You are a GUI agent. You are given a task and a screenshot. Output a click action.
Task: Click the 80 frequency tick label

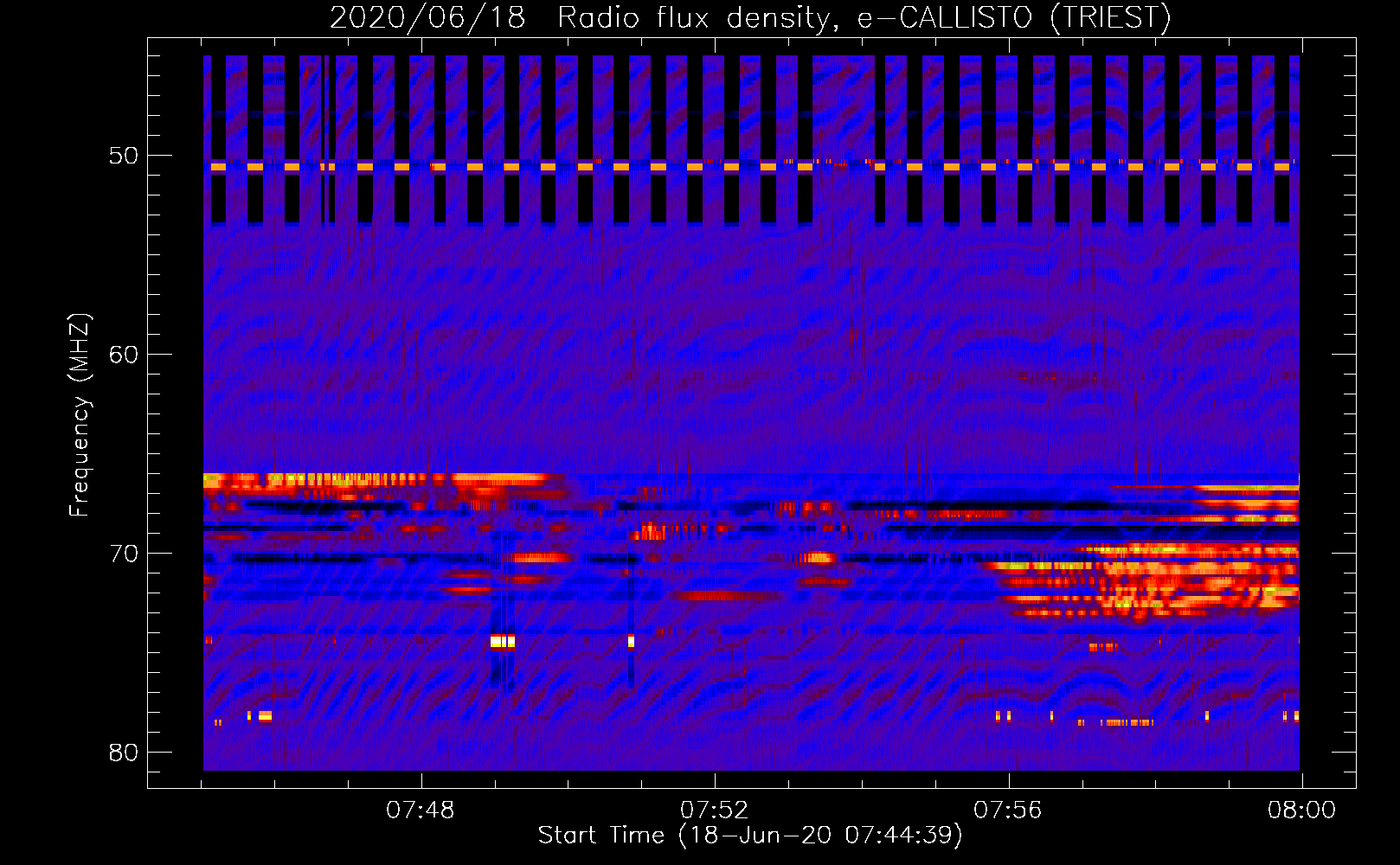pos(124,753)
